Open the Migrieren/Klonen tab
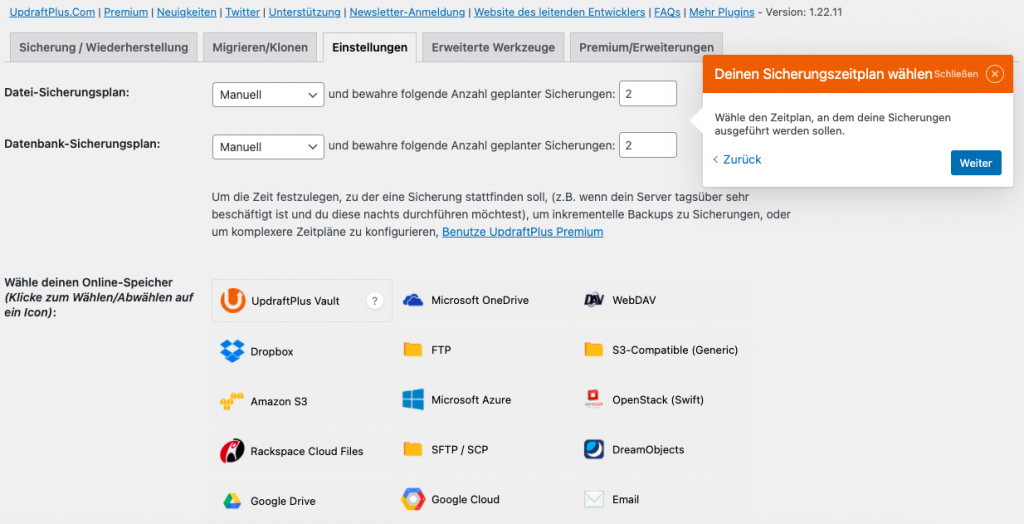 click(260, 47)
